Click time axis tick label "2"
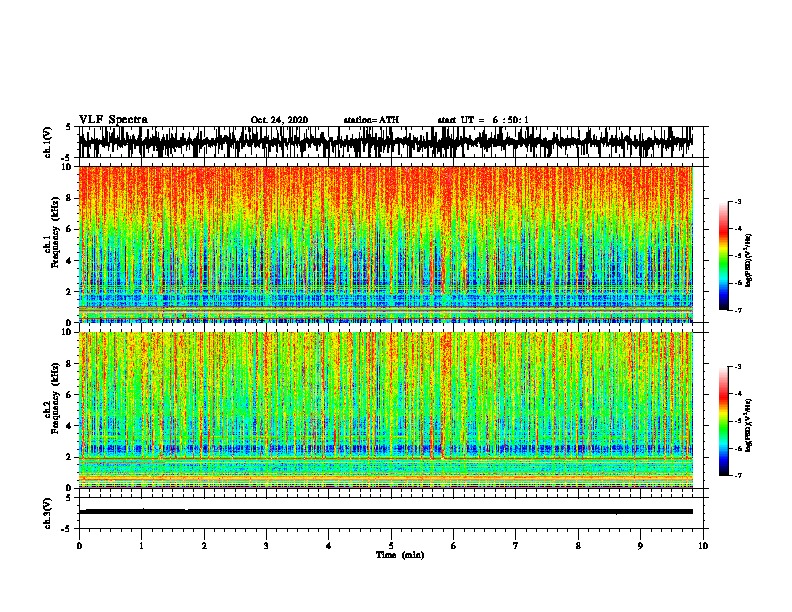 click(x=204, y=546)
